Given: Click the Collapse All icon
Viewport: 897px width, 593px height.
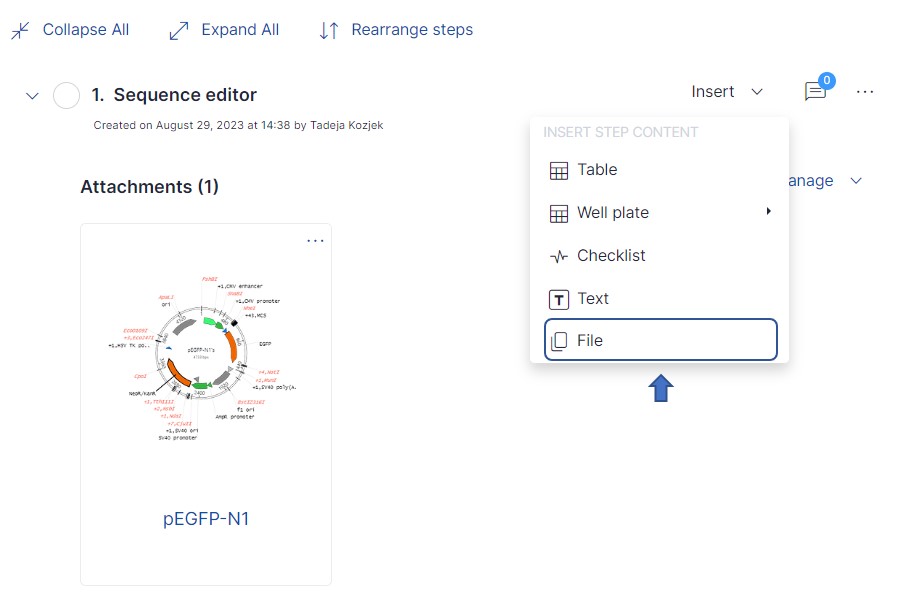Looking at the screenshot, I should pos(18,29).
